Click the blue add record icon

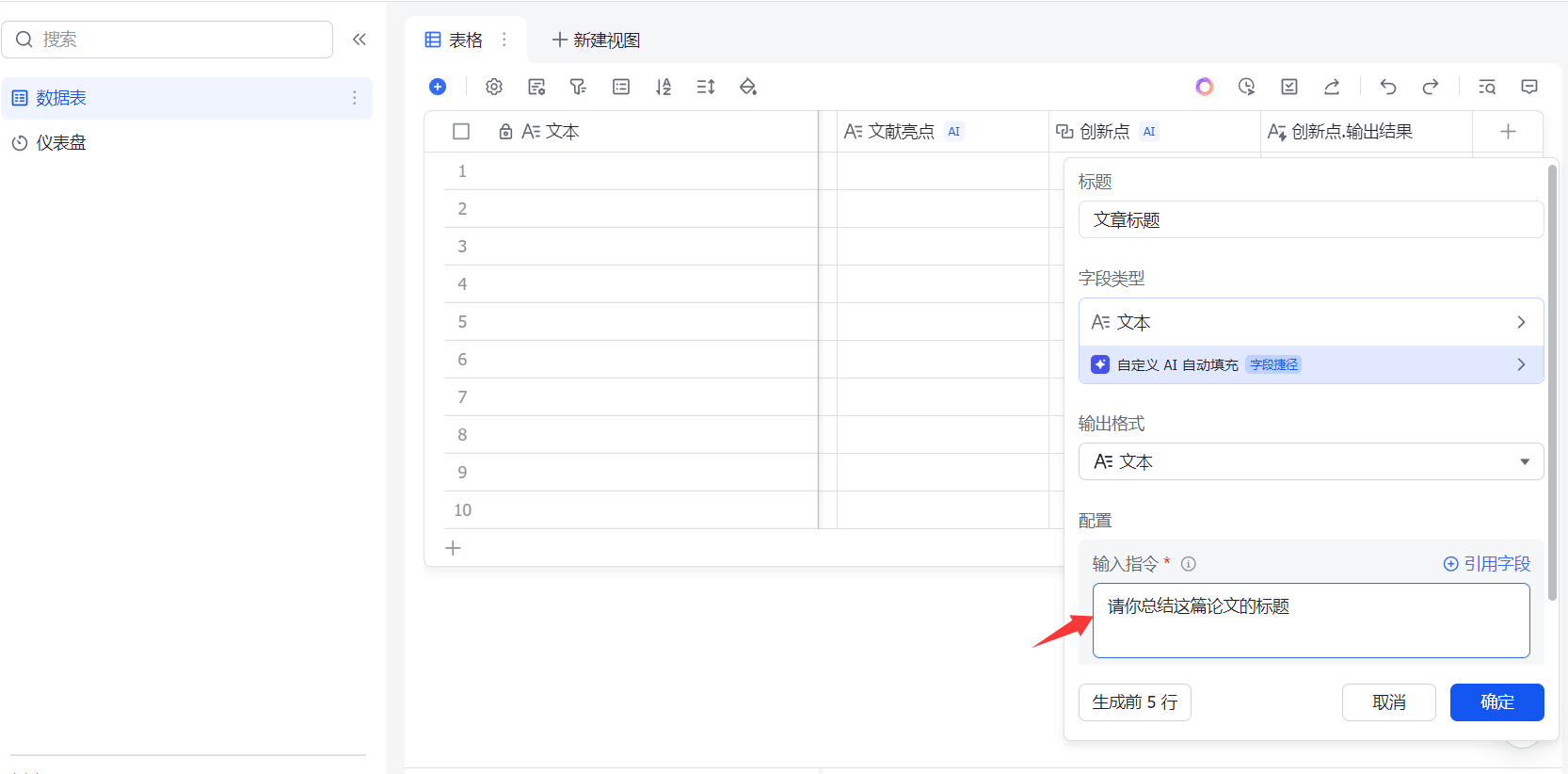[x=438, y=87]
